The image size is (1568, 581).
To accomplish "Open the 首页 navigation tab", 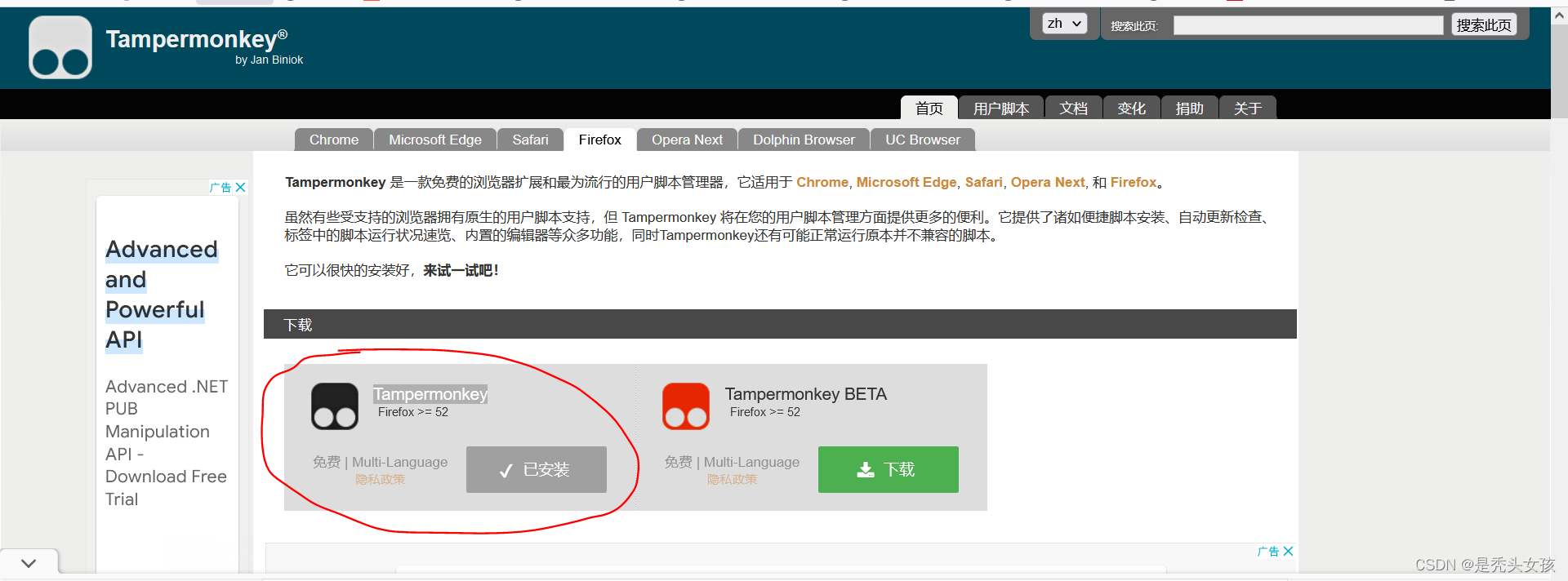I will point(929,108).
